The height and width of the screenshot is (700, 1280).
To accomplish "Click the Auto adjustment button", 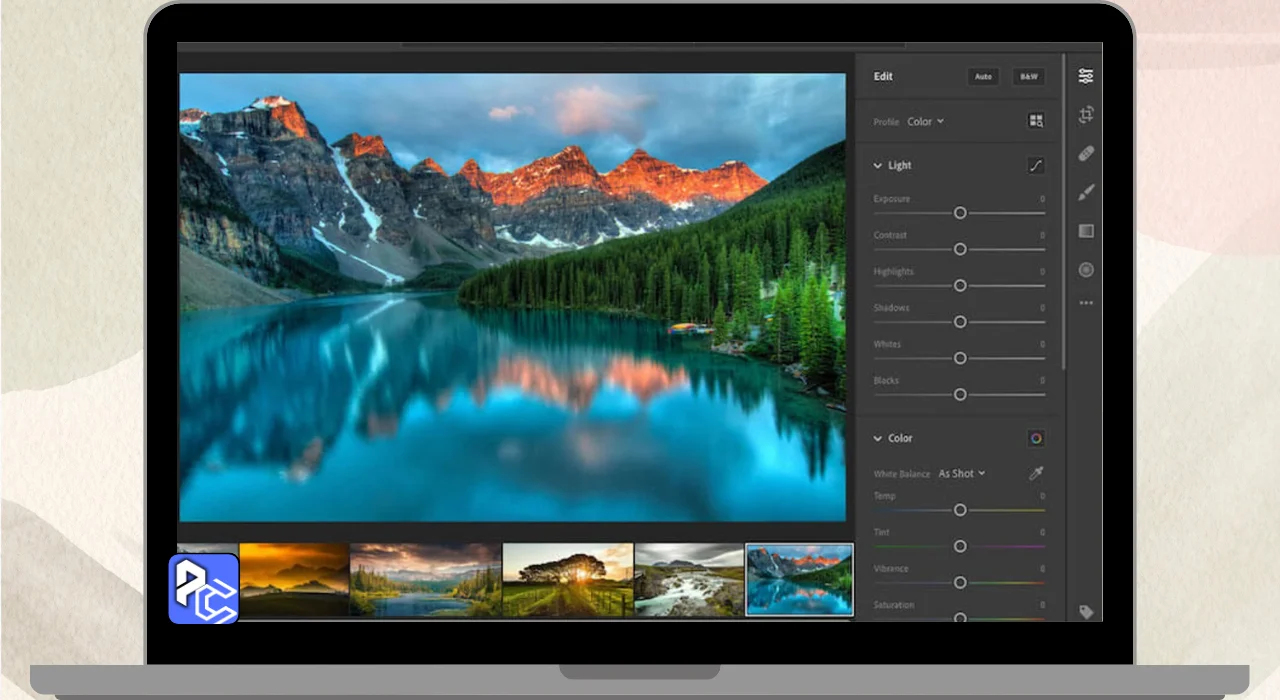I will tap(983, 77).
